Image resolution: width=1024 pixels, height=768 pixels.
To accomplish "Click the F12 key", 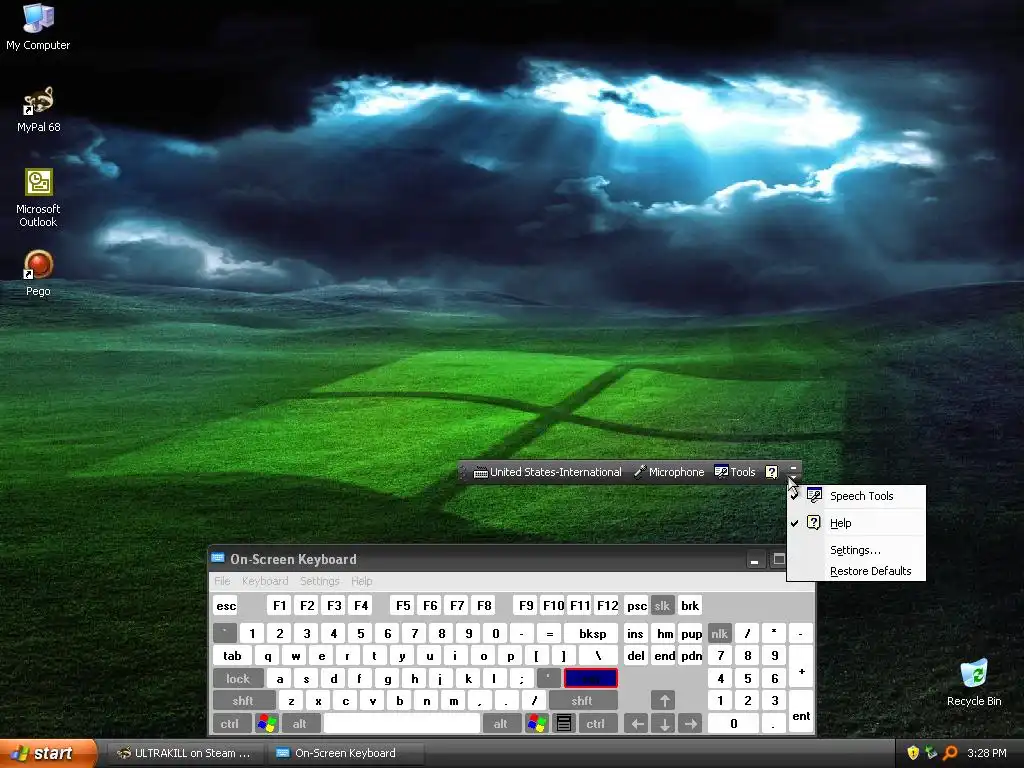I will tap(607, 605).
